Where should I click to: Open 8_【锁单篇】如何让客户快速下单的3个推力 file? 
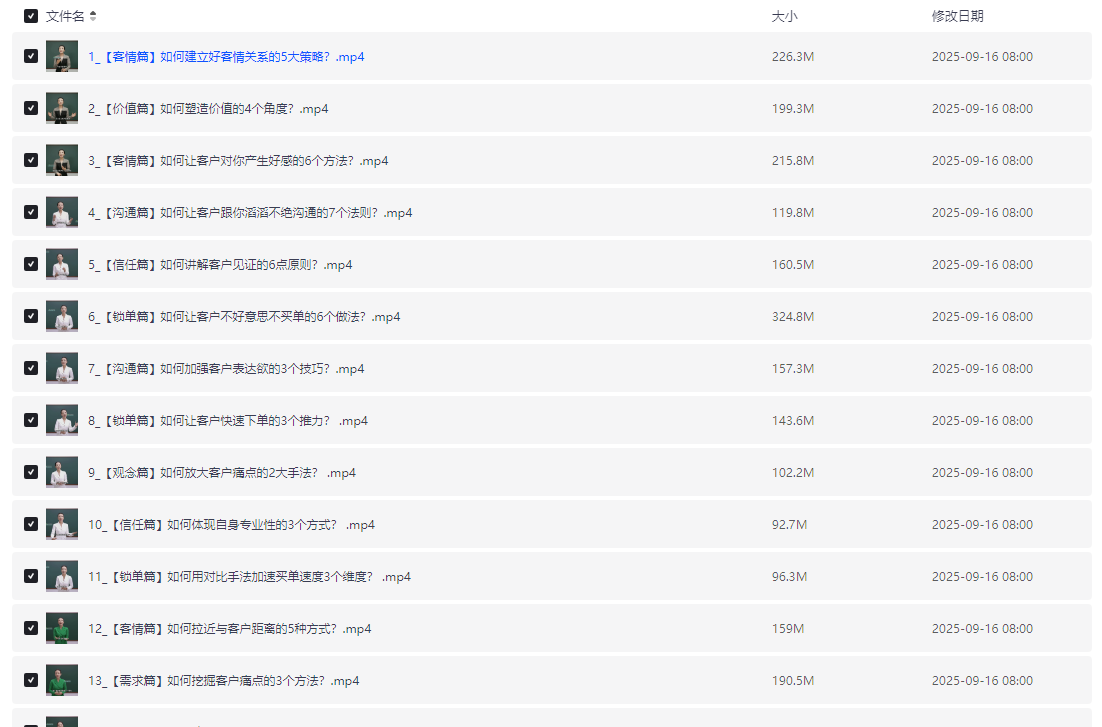click(x=227, y=421)
